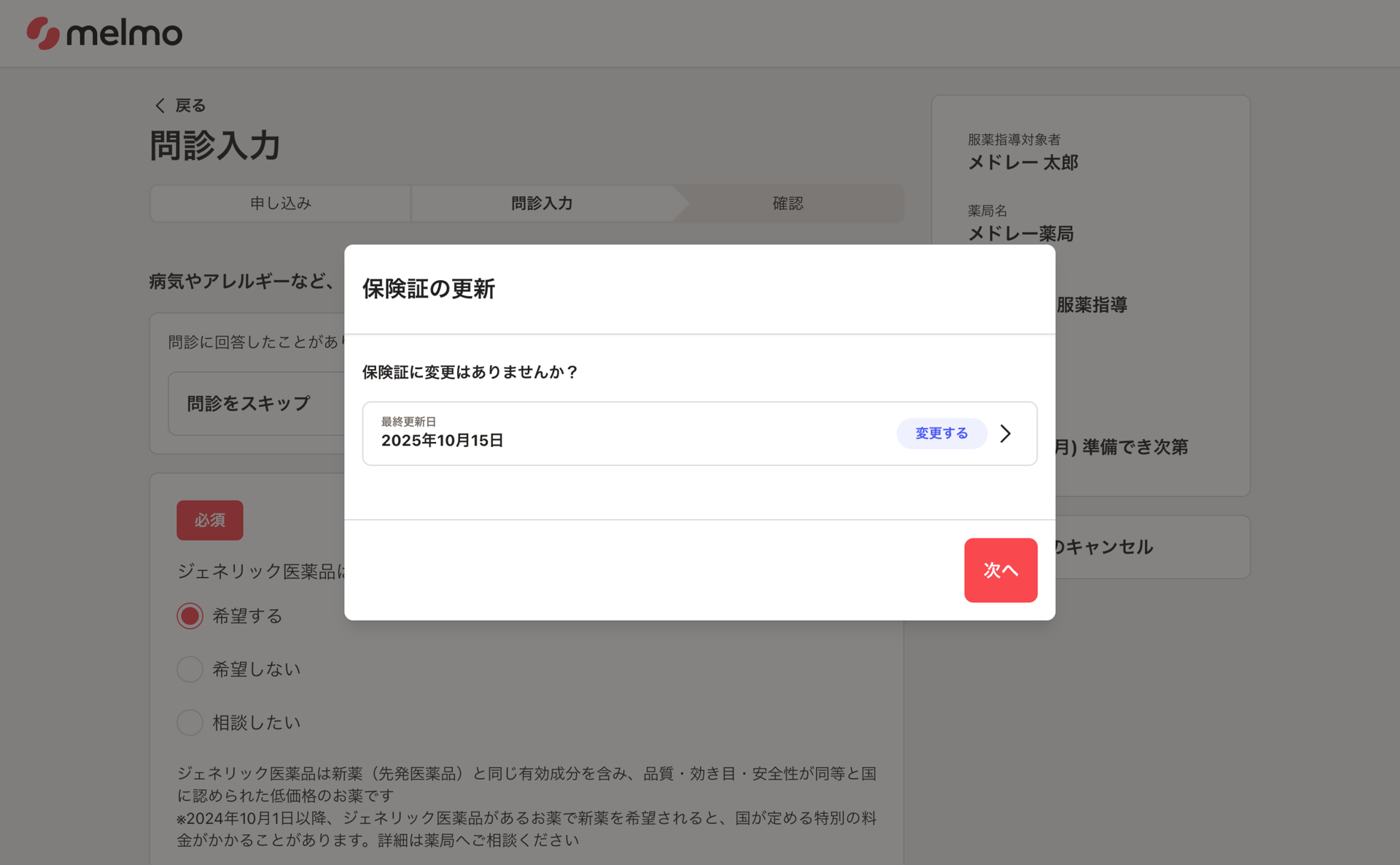
Task: Select the 希望しない radio option
Action: click(190, 669)
